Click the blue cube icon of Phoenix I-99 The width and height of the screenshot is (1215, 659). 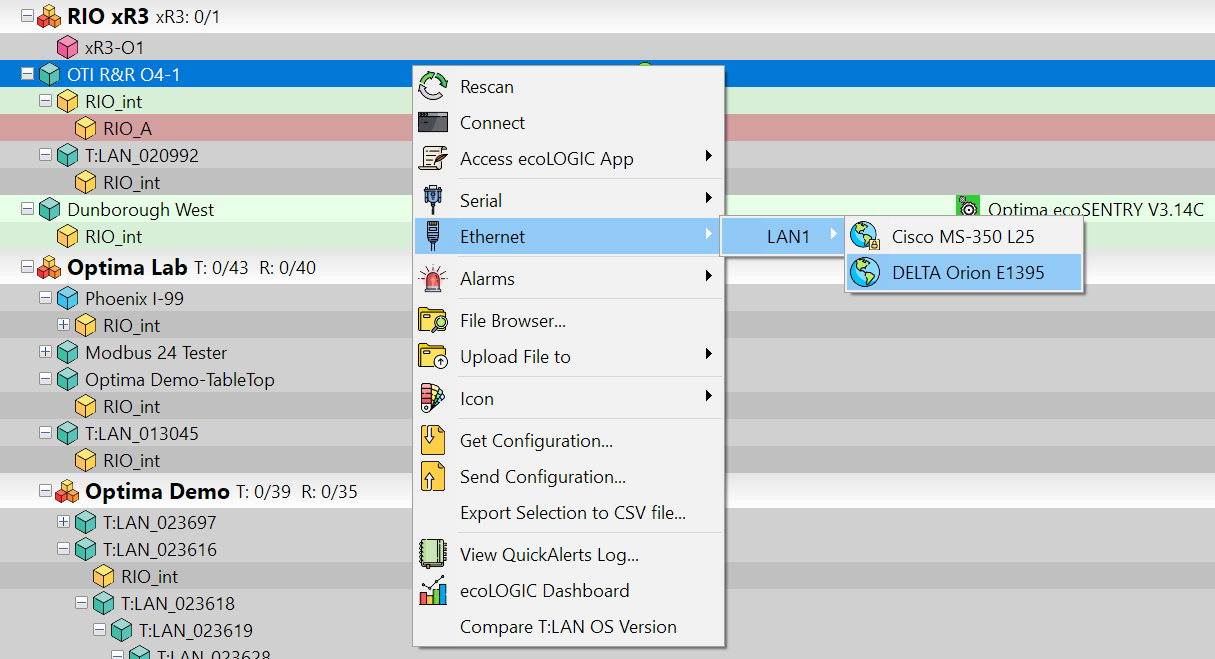(67, 299)
